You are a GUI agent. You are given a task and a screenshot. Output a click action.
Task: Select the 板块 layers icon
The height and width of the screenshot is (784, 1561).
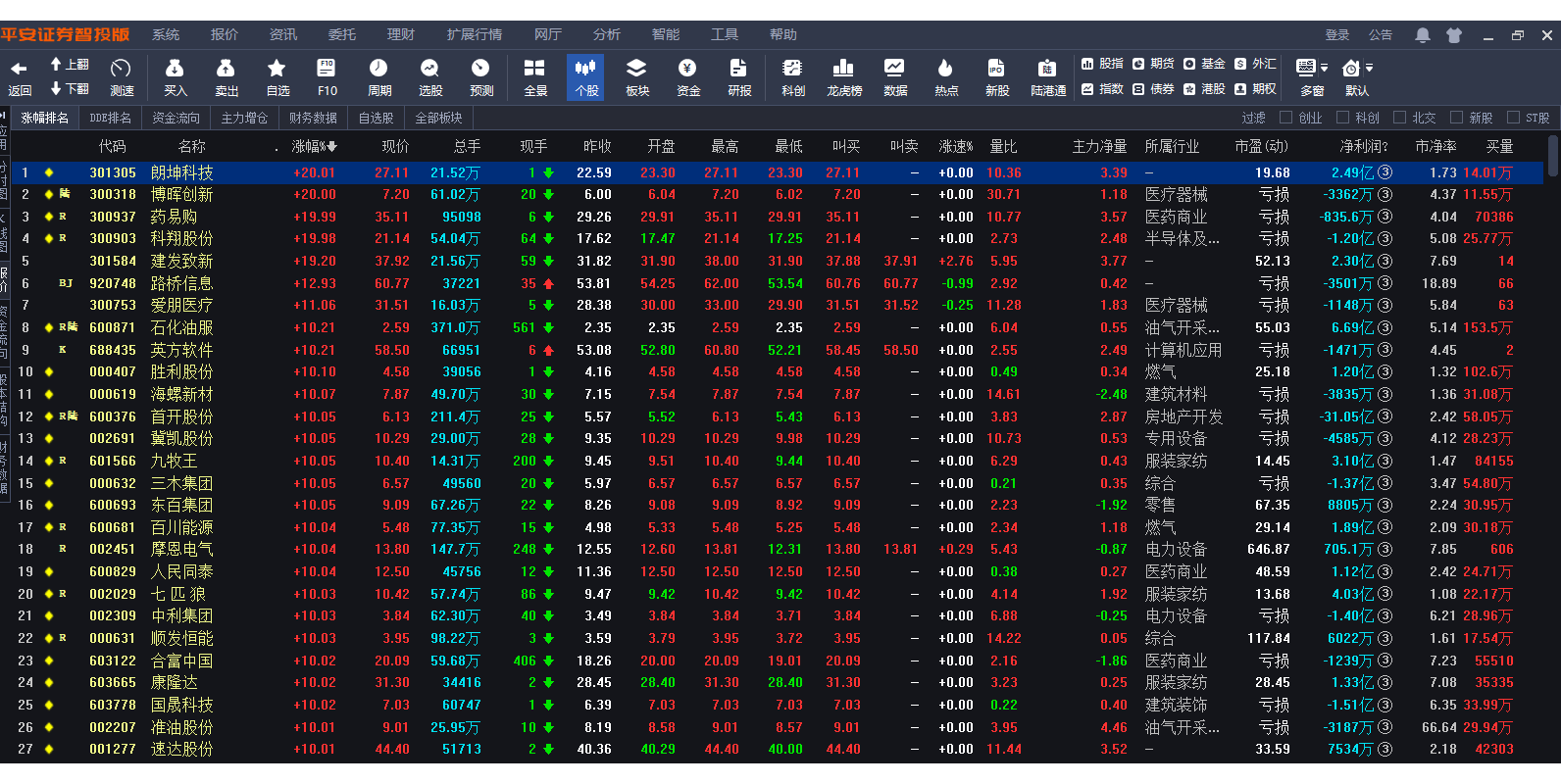[636, 69]
